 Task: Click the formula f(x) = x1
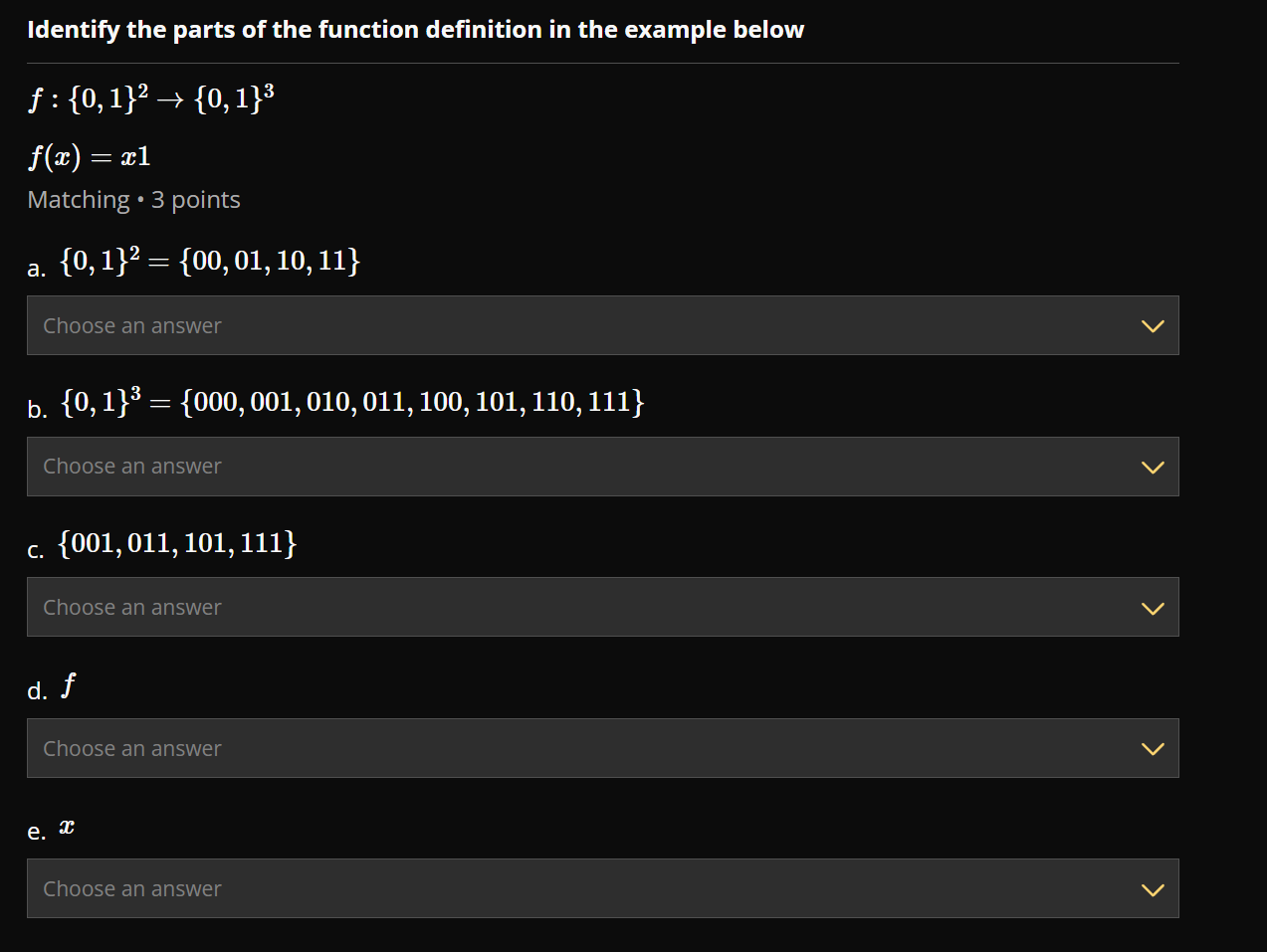click(90, 155)
